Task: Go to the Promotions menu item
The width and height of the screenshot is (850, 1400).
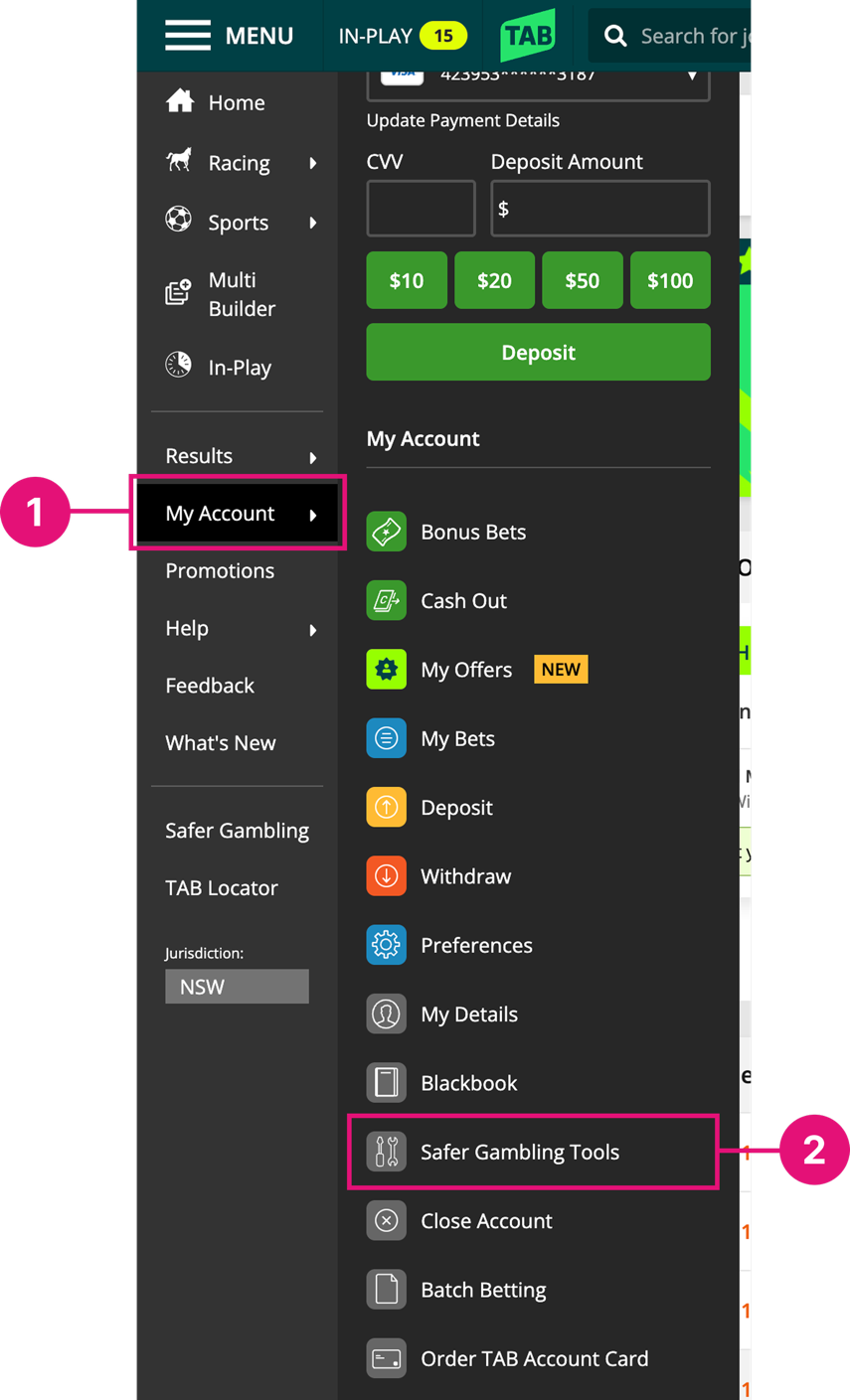Action: click(220, 570)
